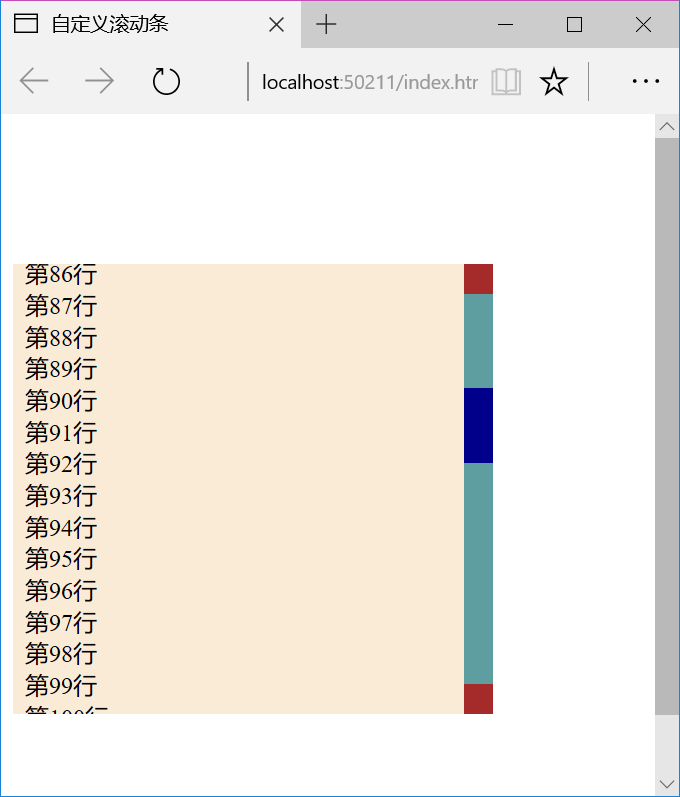Select the 自定义滚动条 tab
Viewport: 680px width, 797px height.
pyautogui.click(x=151, y=24)
